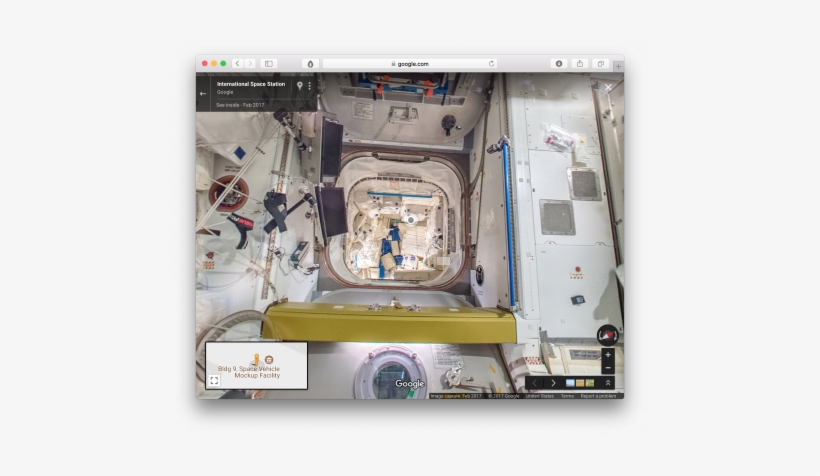Viewport: 820px width, 476px height.
Task: Reset orientation with the compass
Action: (608, 335)
